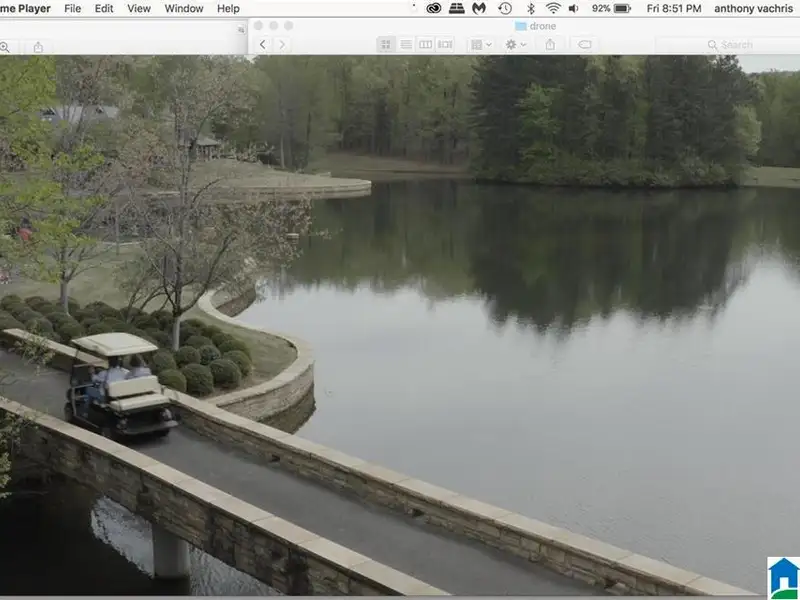Switch Finder to list view
Viewport: 800px width, 600px height.
(406, 45)
